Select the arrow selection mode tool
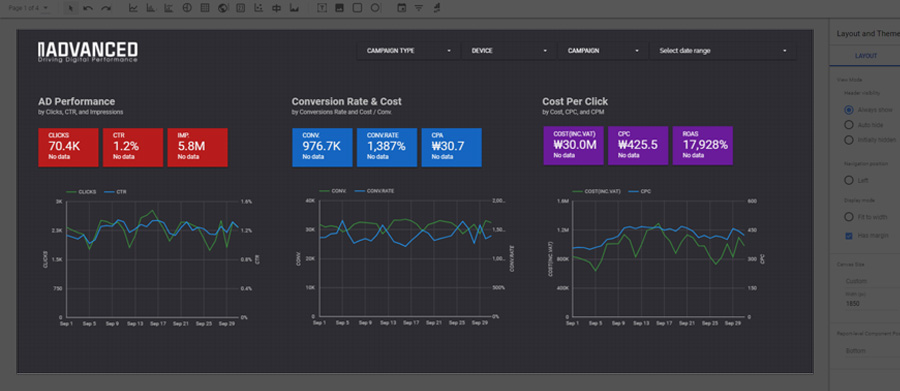This screenshot has height=391, width=900. pyautogui.click(x=71, y=8)
